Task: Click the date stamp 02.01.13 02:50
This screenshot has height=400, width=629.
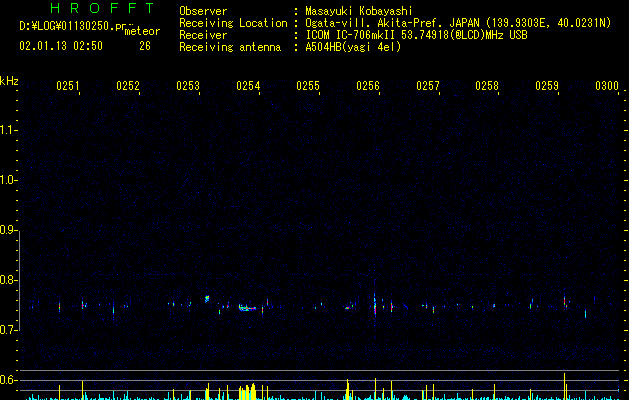Action: coord(61,46)
